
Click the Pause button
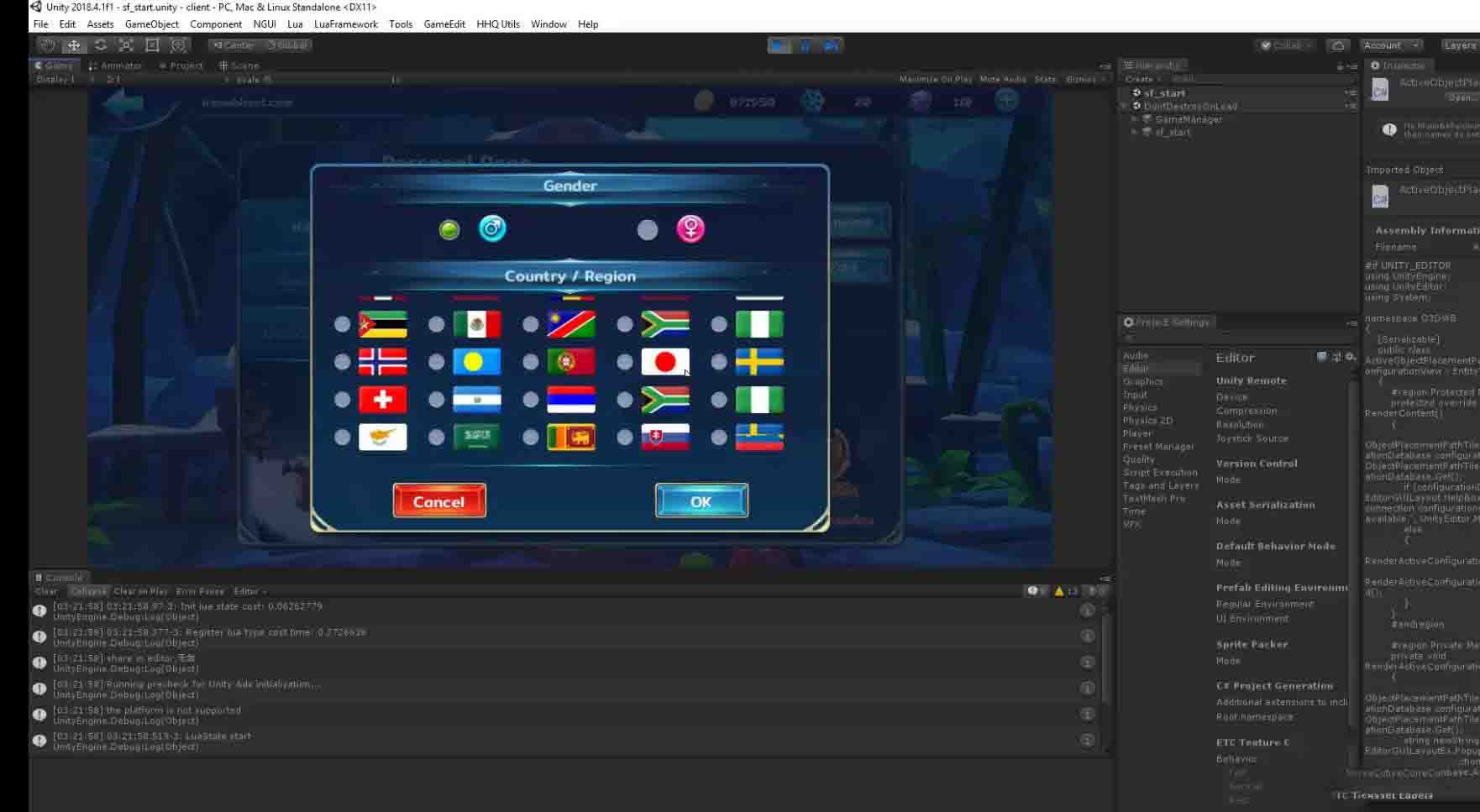pyautogui.click(x=806, y=45)
